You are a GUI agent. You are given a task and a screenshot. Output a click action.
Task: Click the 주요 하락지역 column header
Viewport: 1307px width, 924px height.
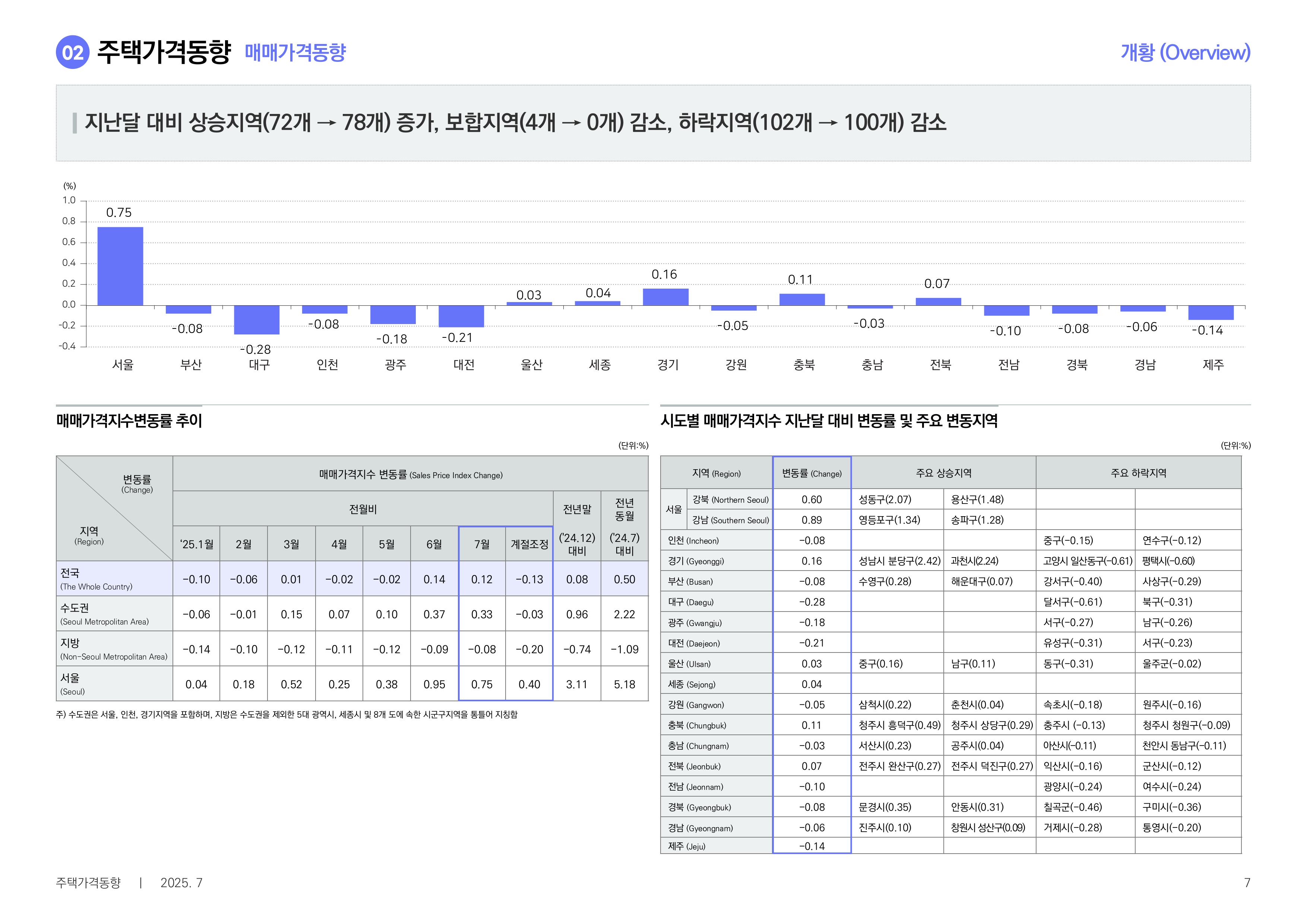(x=1139, y=473)
